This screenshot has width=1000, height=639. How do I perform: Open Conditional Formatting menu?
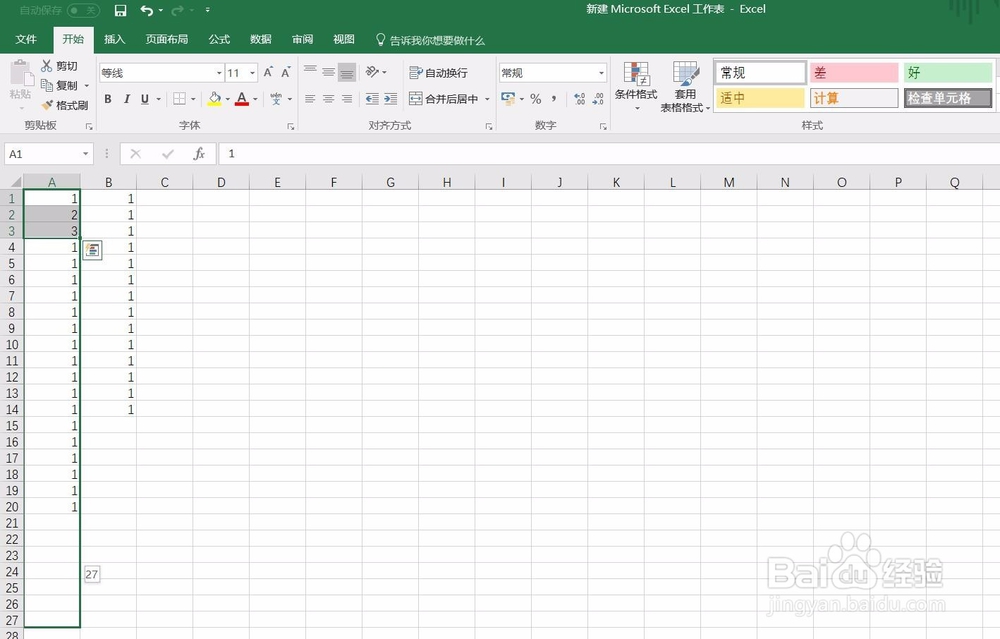pyautogui.click(x=636, y=86)
